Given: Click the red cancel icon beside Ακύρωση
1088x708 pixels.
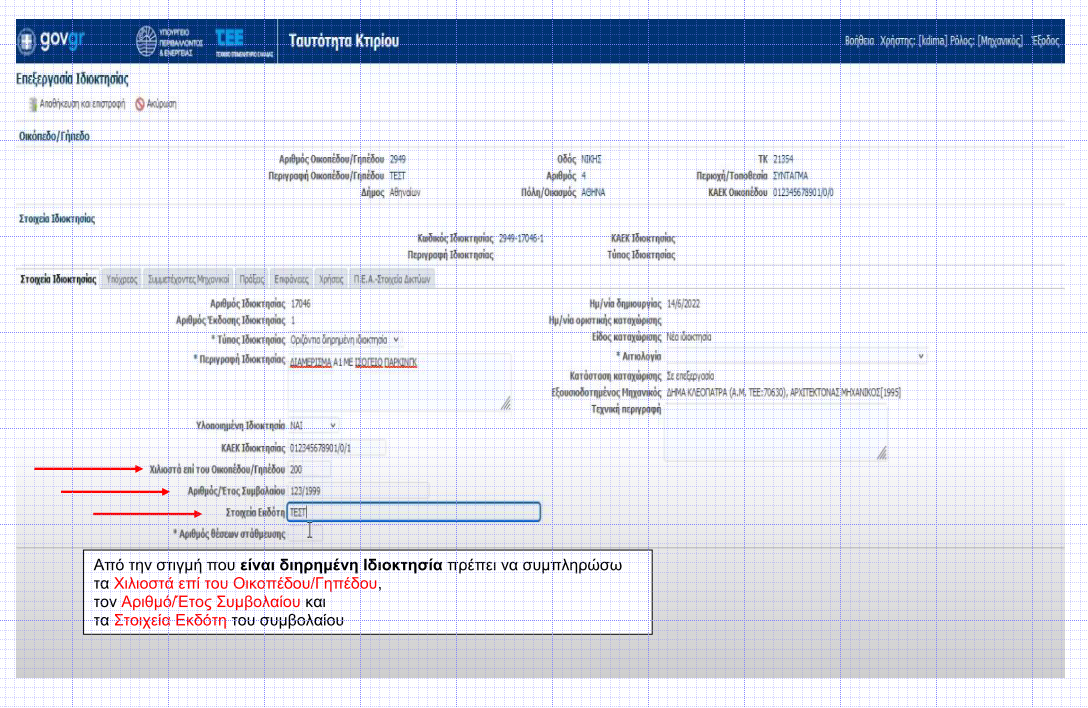Looking at the screenshot, I should (140, 103).
